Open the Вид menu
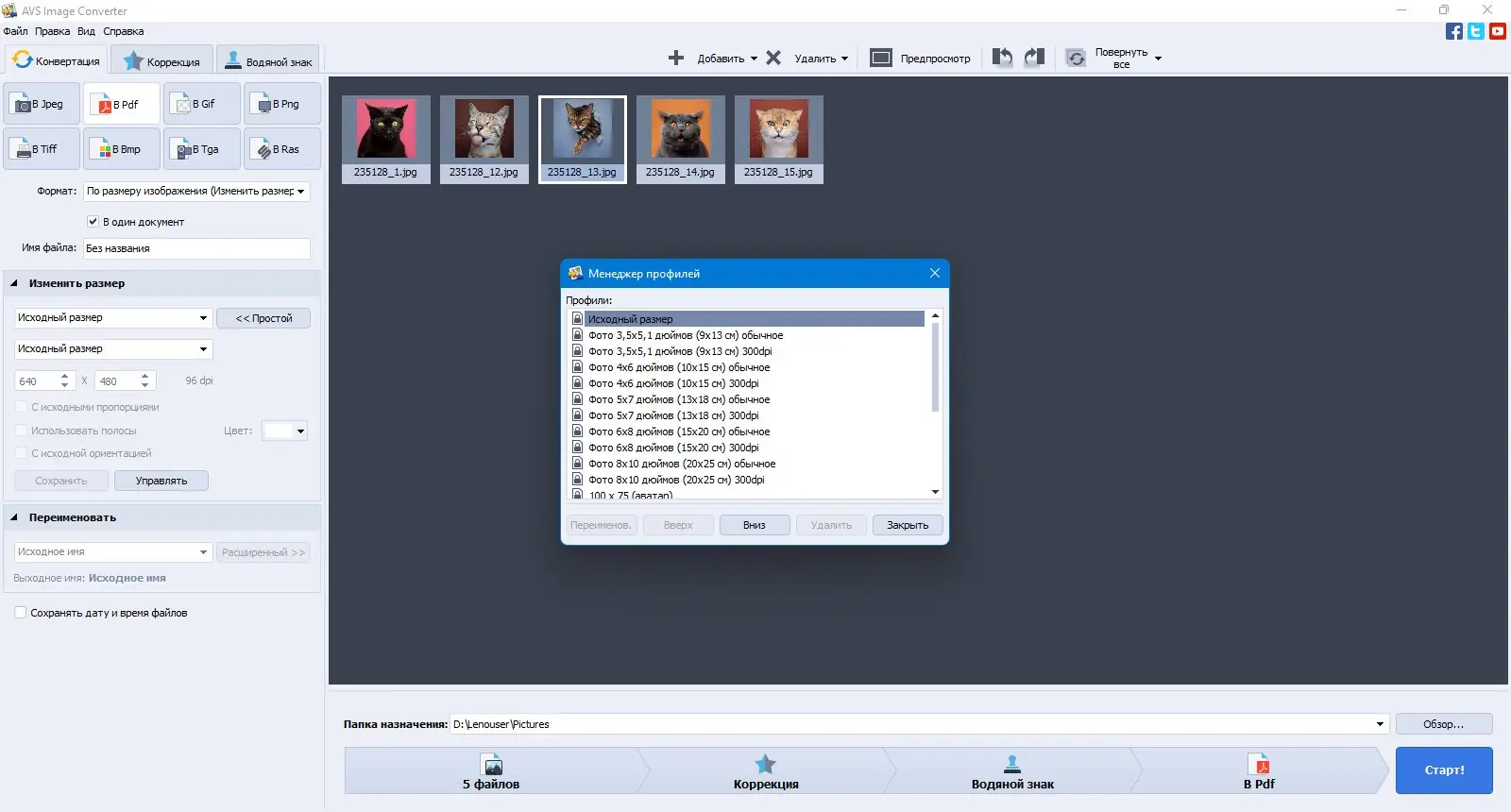1511x812 pixels. (x=86, y=31)
